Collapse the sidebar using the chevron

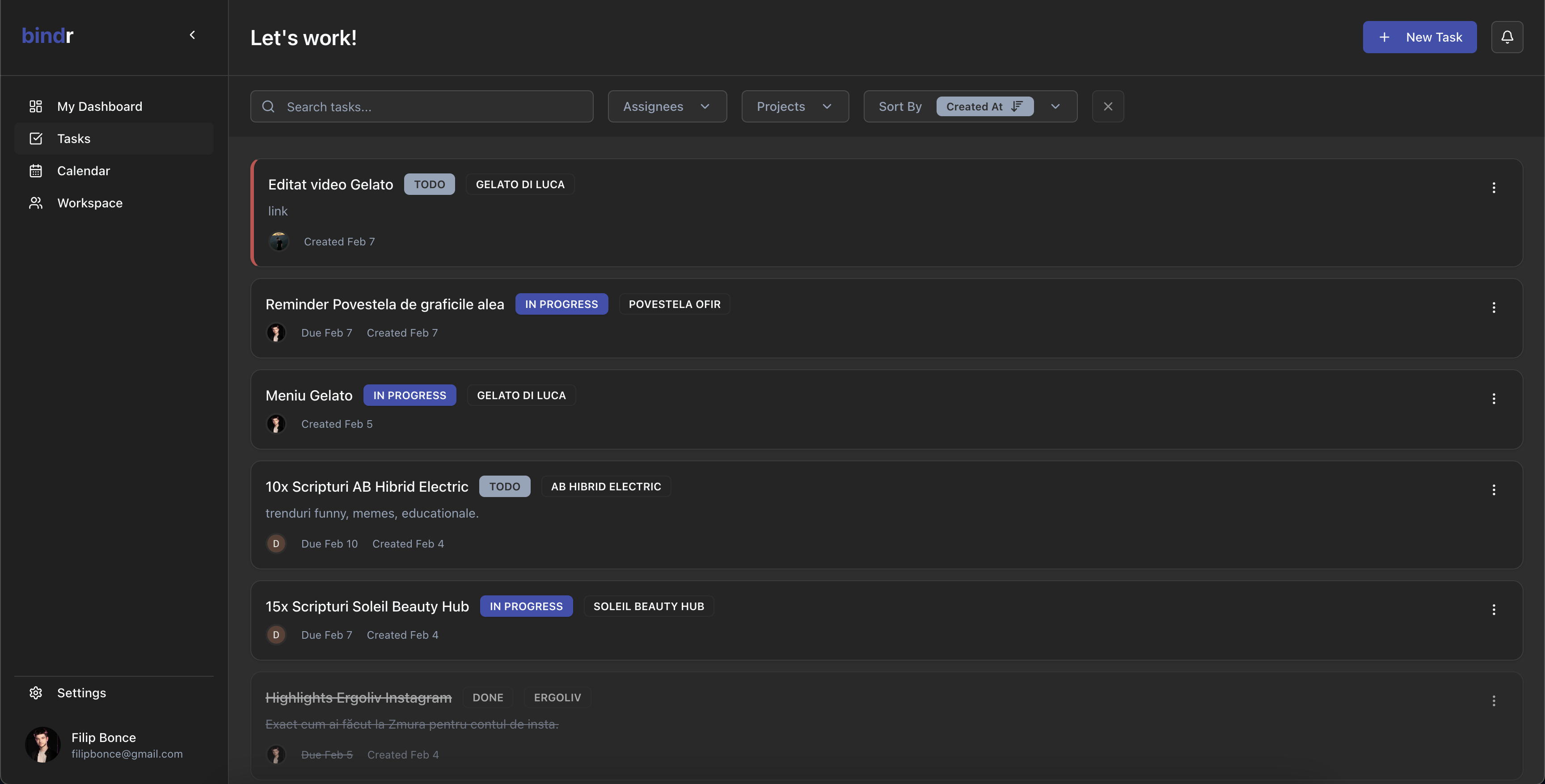coord(192,35)
